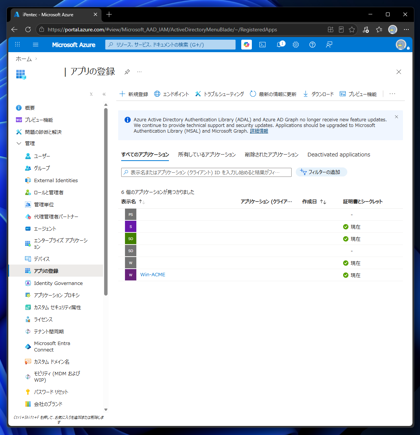This screenshot has width=420, height=435.
Task: Open portal settings gear
Action: tap(296, 45)
